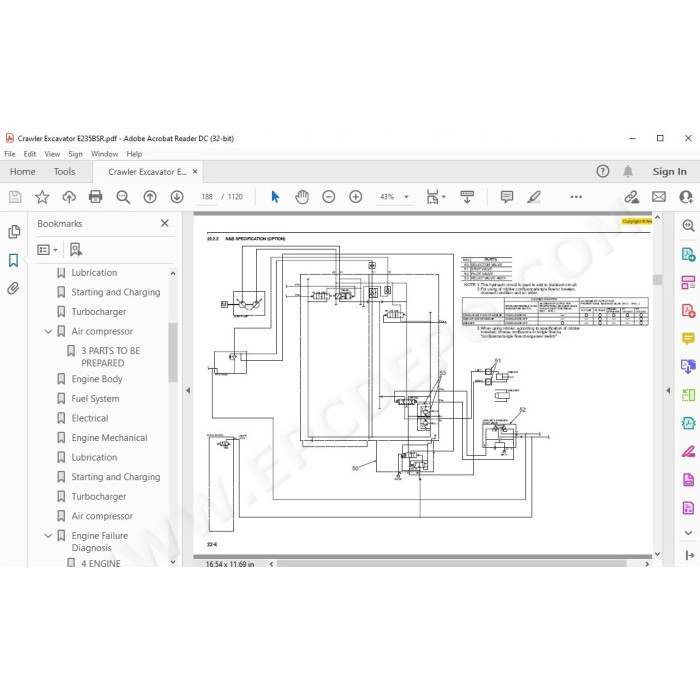Click the document horizontal scrollbar
The height and width of the screenshot is (700, 700).
pyautogui.click(x=451, y=564)
